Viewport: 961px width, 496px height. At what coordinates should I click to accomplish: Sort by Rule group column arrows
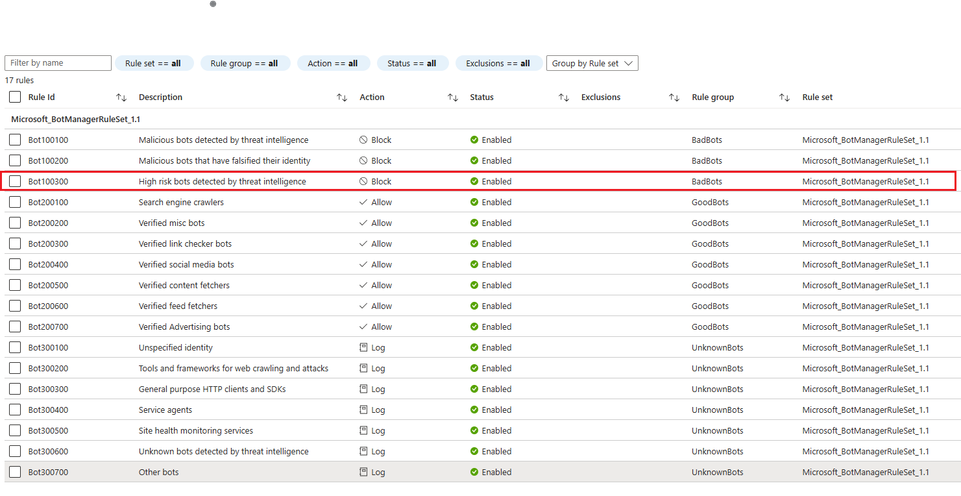point(784,97)
